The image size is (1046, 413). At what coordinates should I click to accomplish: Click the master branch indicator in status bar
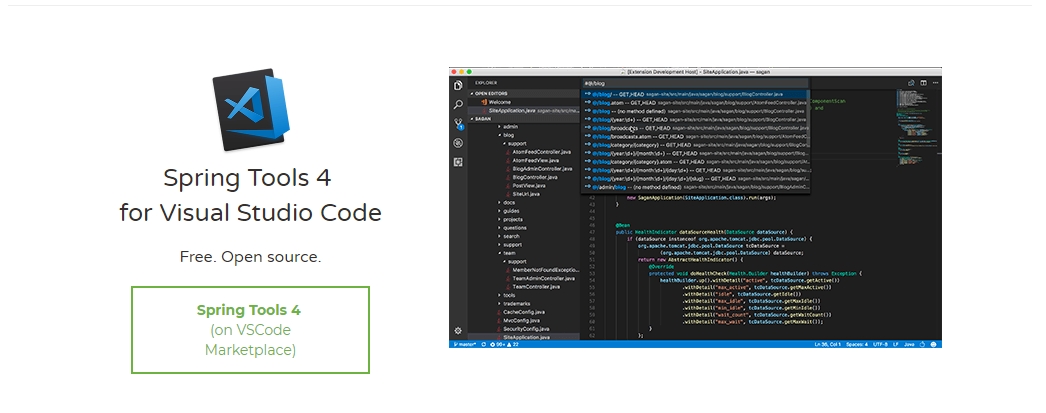click(x=465, y=344)
